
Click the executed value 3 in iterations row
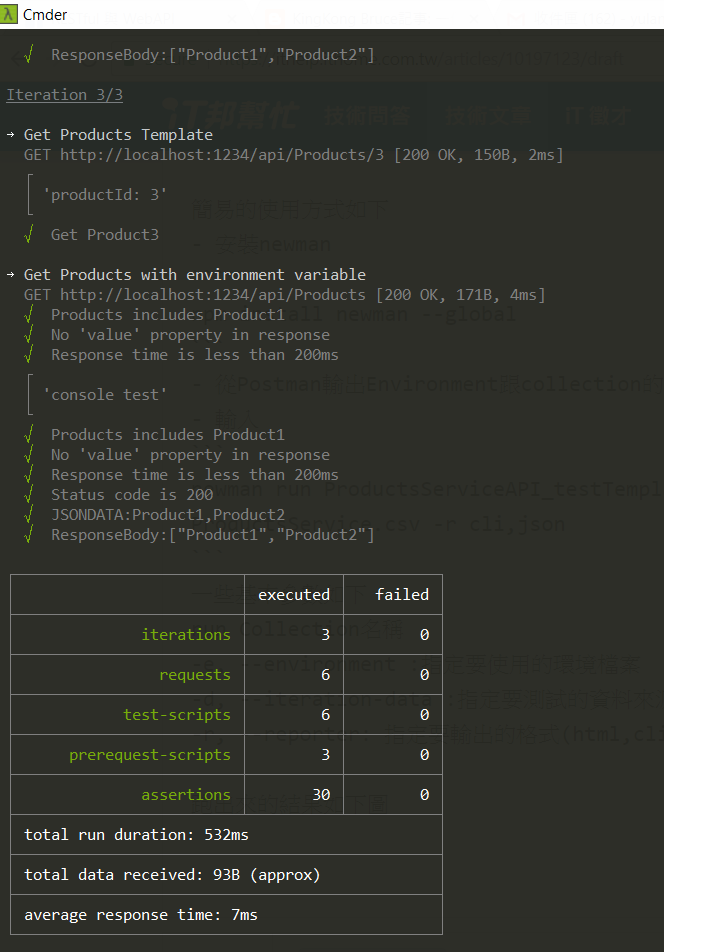(325, 634)
